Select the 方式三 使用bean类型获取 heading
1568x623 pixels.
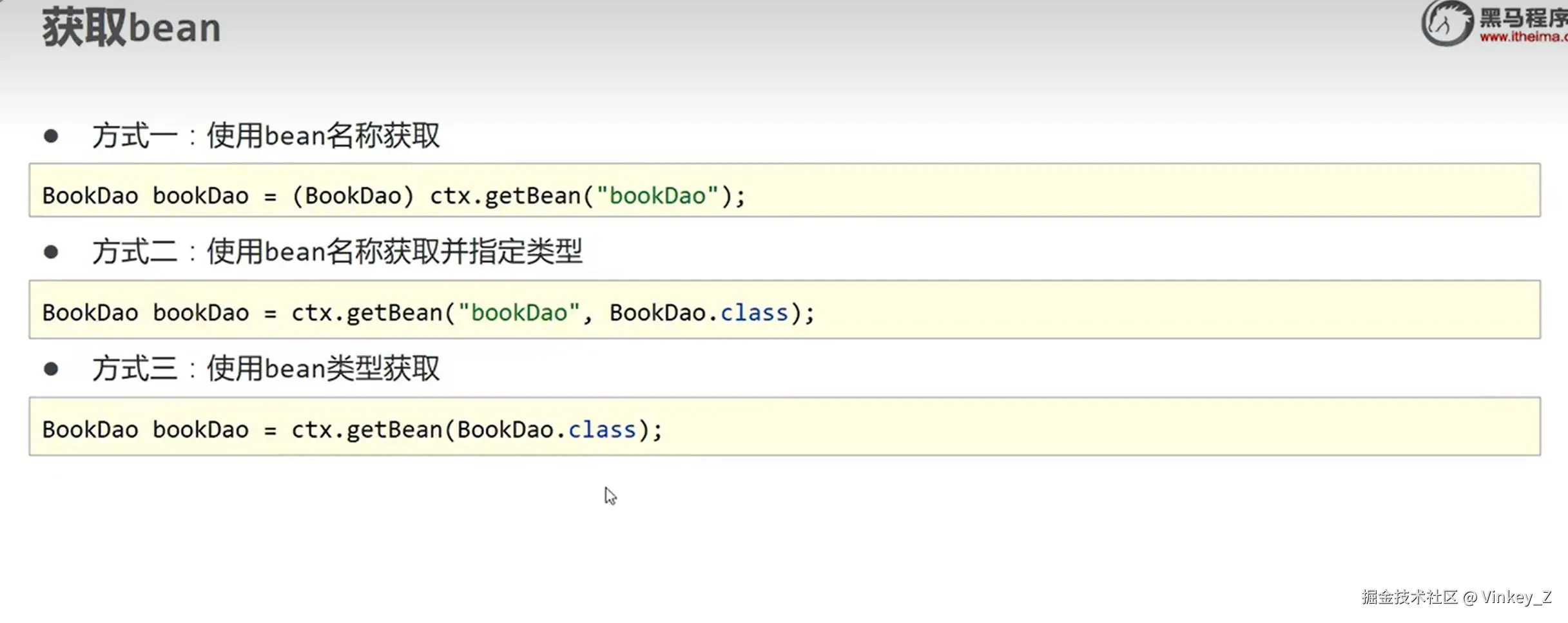pyautogui.click(x=266, y=369)
